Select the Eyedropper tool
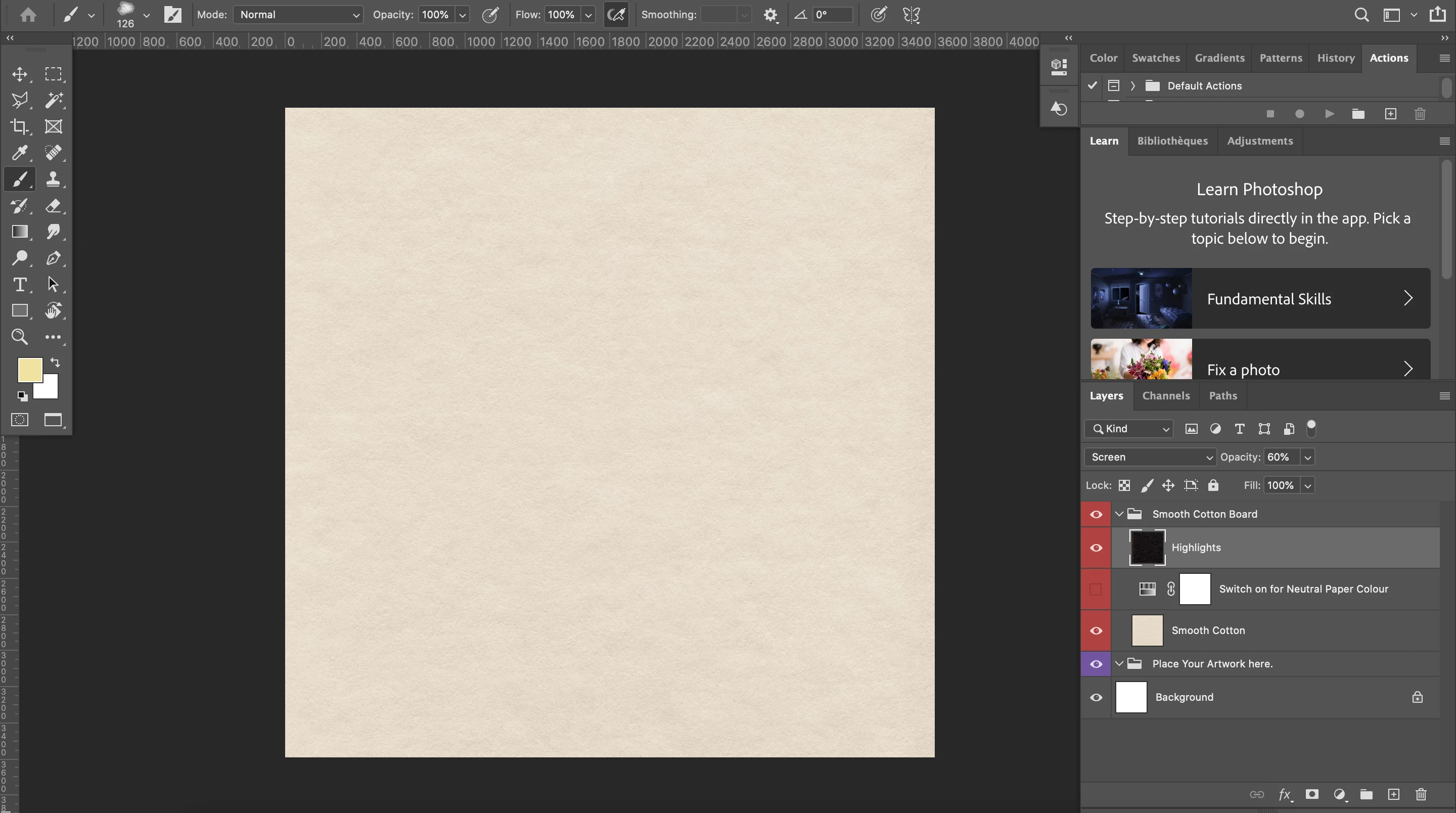The height and width of the screenshot is (813, 1456). [20, 153]
